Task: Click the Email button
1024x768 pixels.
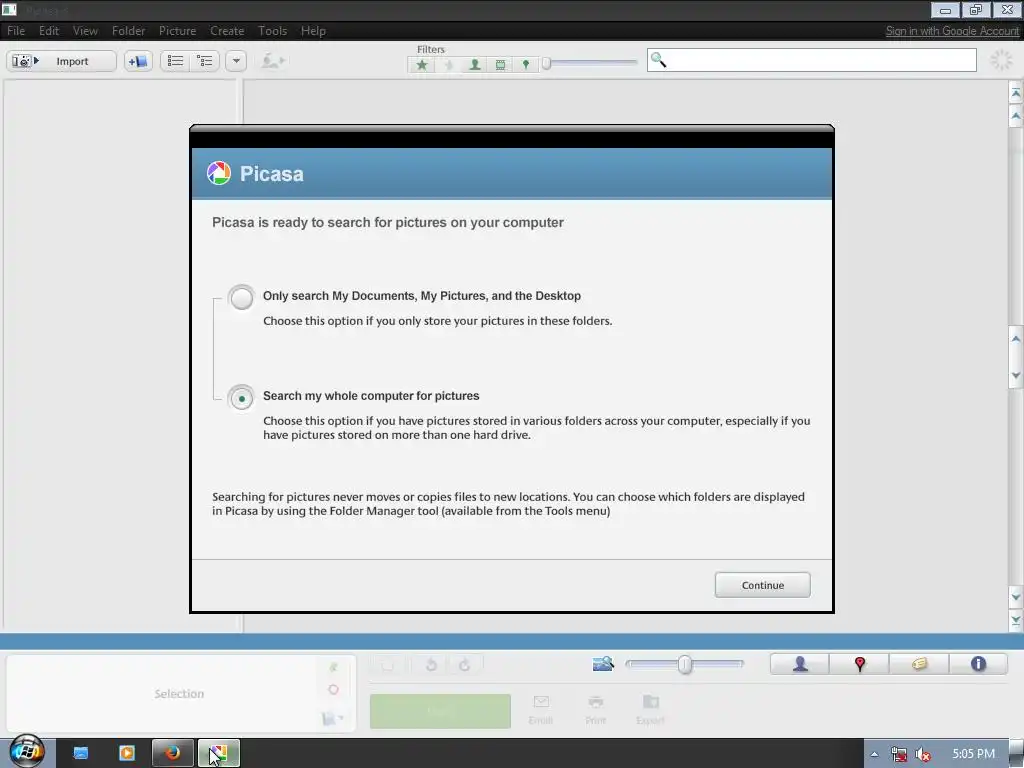Action: pos(541,709)
